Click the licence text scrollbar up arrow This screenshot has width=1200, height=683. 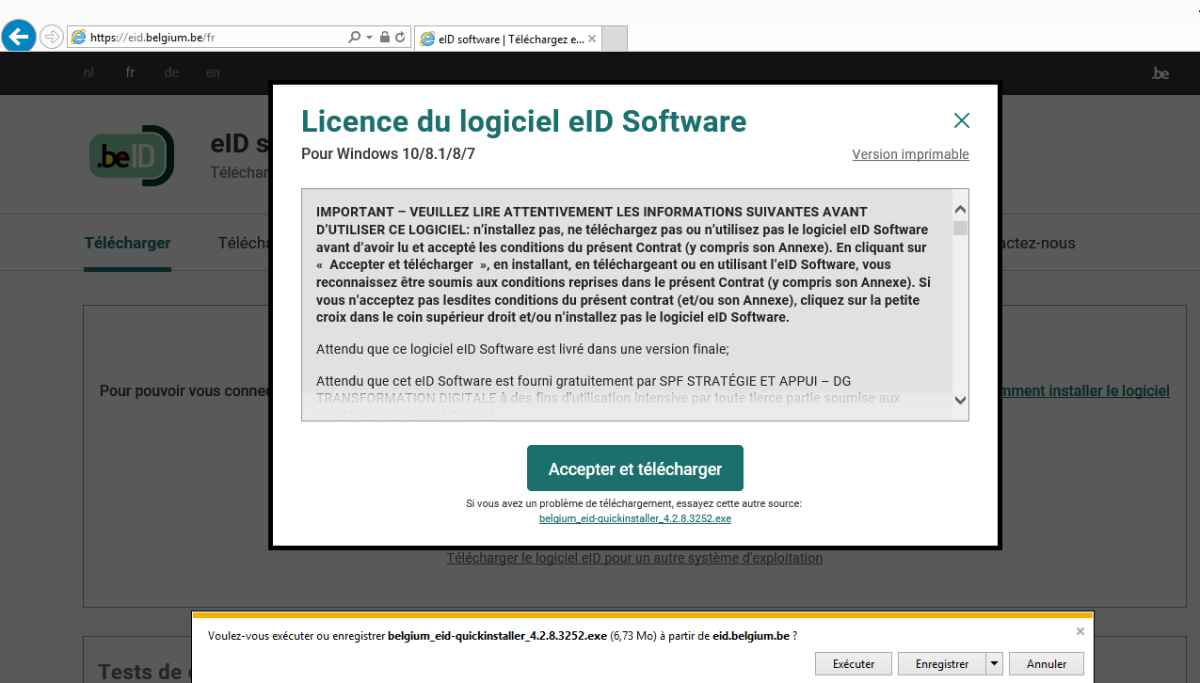(961, 210)
